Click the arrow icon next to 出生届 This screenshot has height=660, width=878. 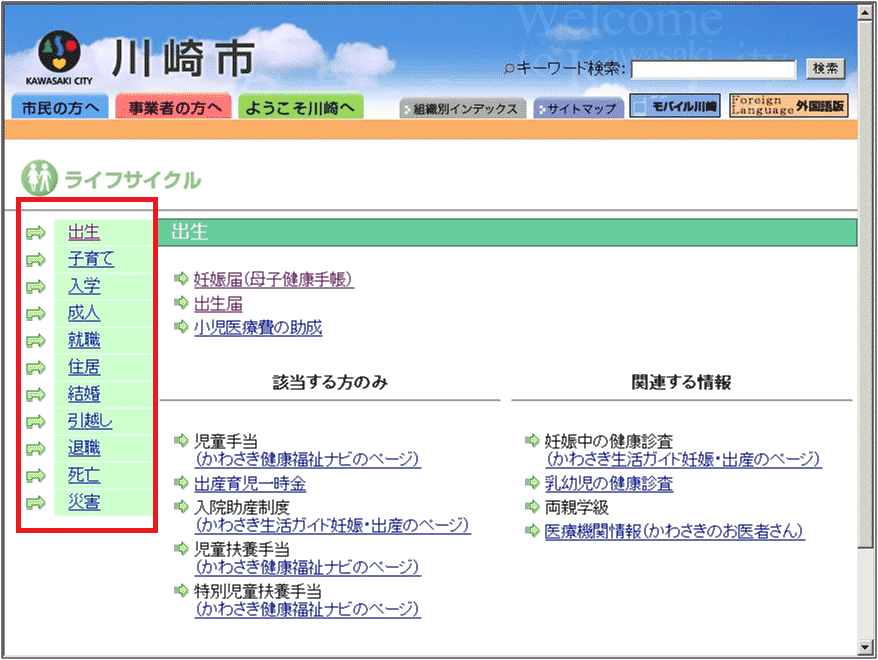coord(181,303)
